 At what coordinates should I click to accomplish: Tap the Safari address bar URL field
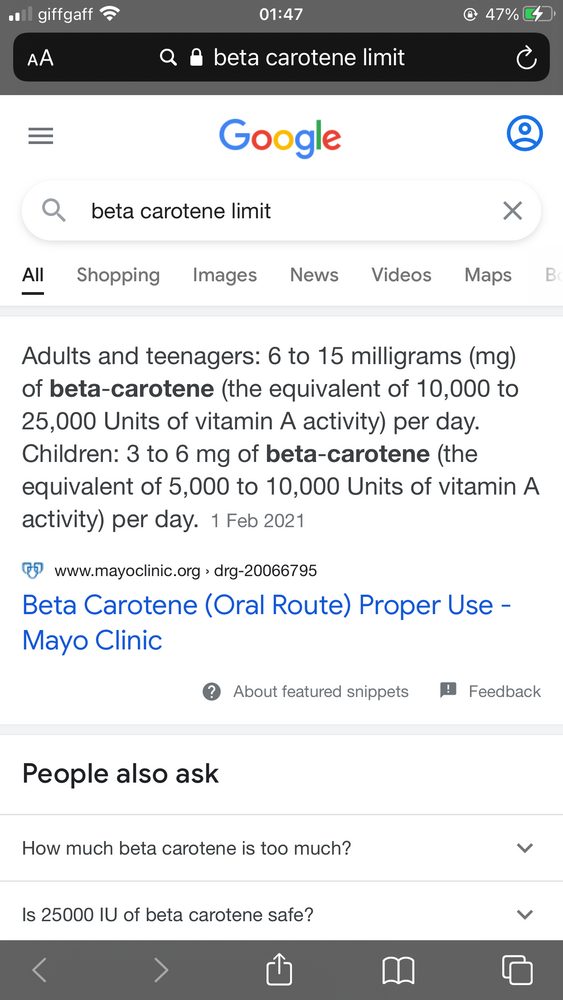pos(281,57)
